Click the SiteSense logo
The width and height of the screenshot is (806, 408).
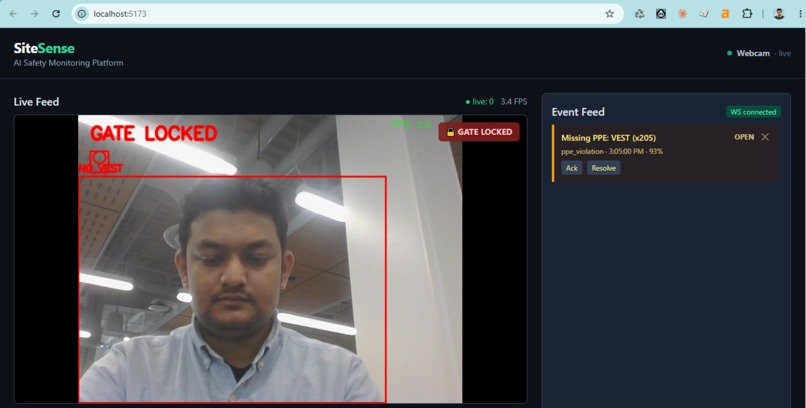44,48
